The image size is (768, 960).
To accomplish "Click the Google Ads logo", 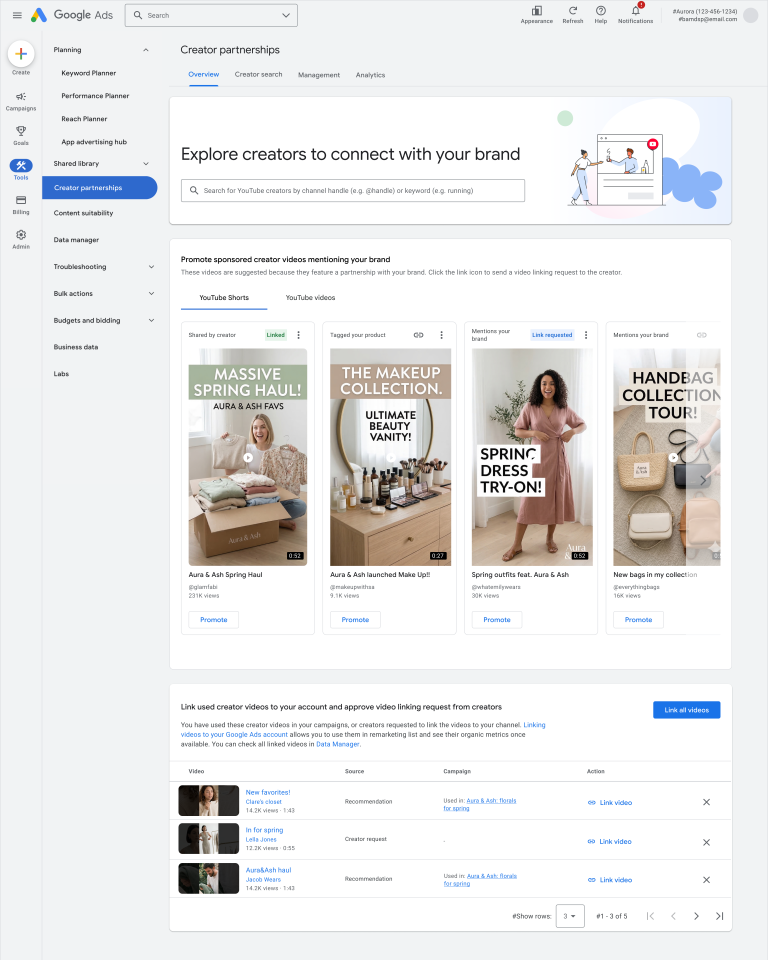I will coord(72,15).
